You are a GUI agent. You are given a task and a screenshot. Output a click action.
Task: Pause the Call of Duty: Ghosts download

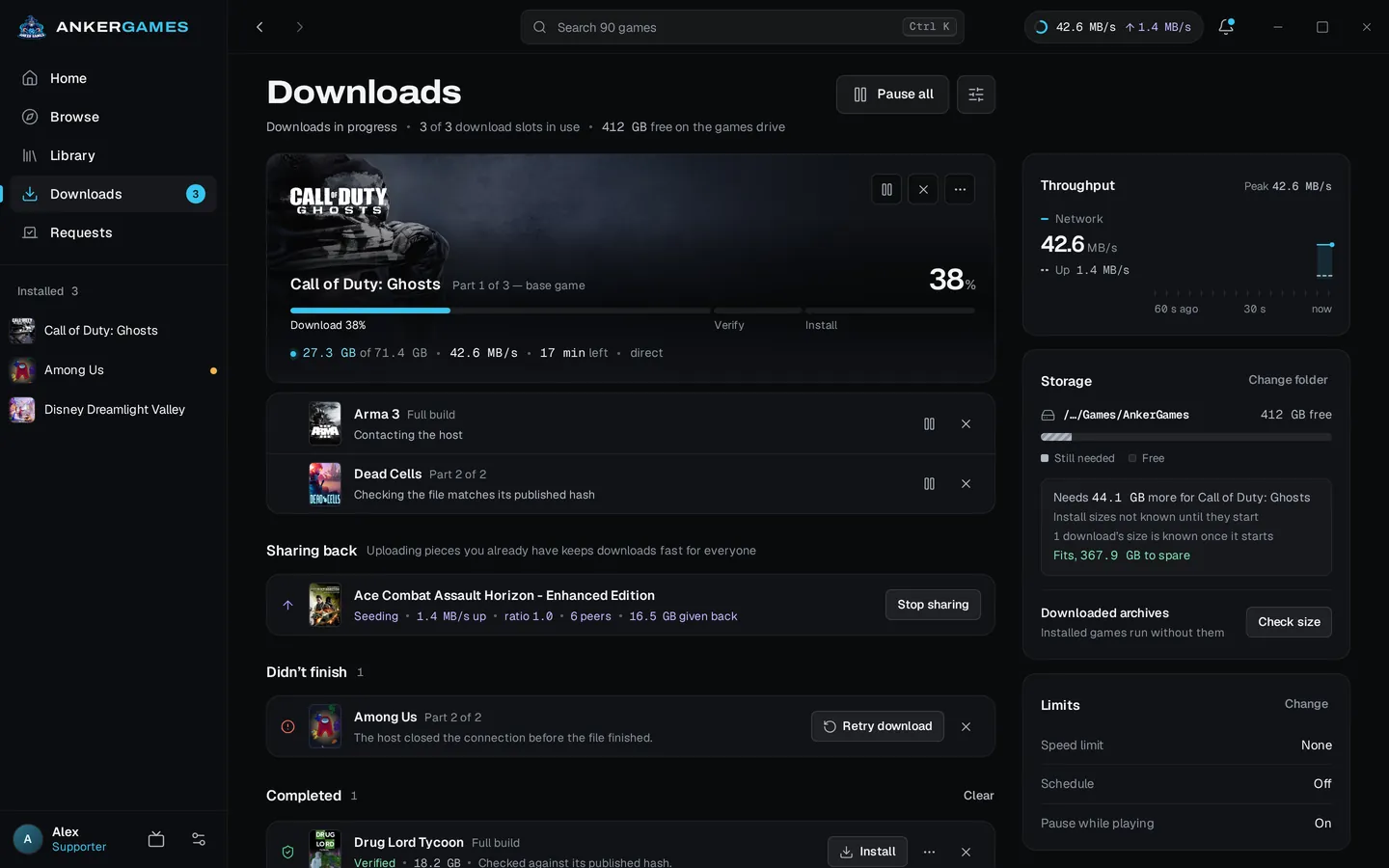point(886,190)
